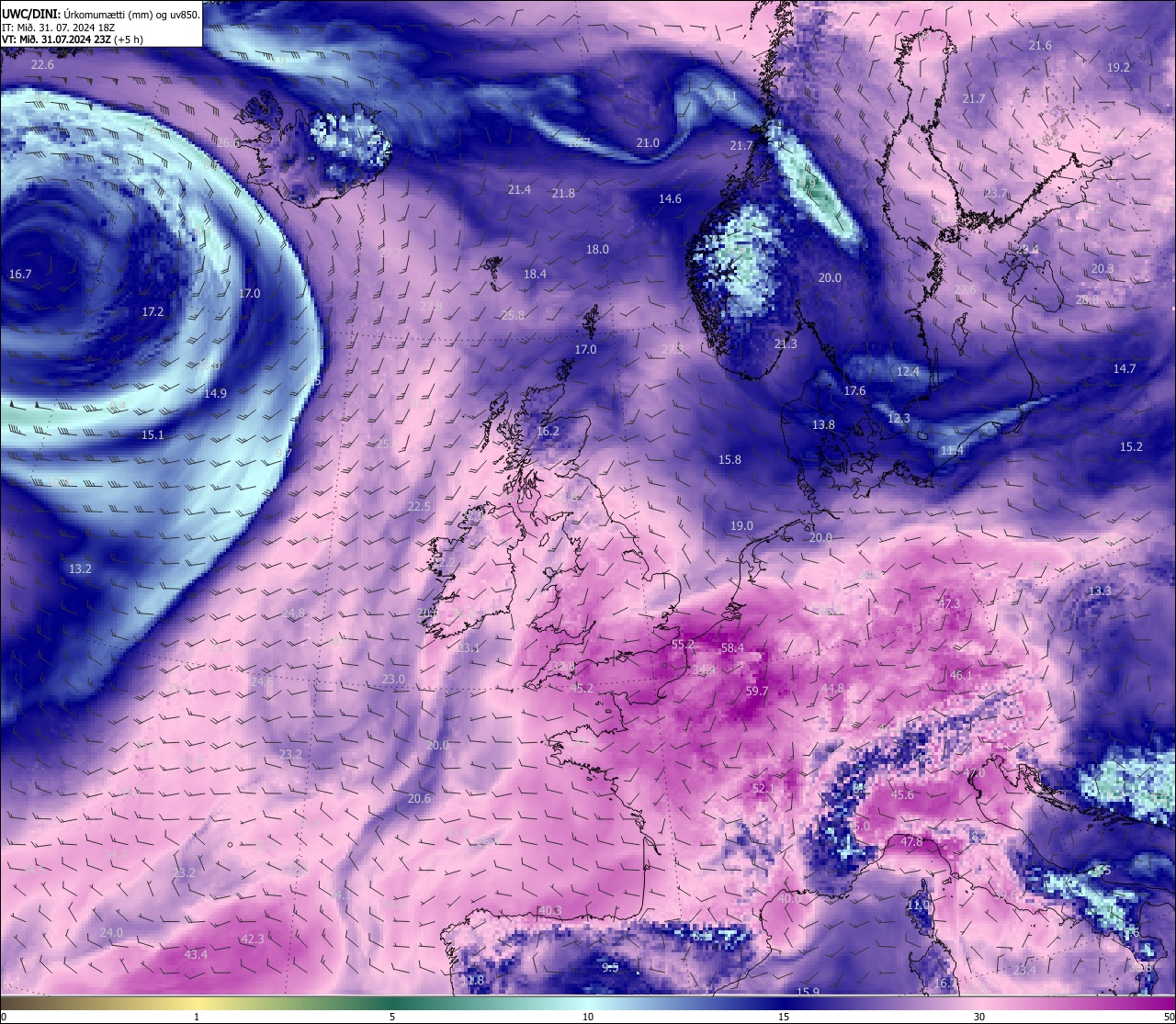Click the 44.8 value over western Germany

point(832,689)
